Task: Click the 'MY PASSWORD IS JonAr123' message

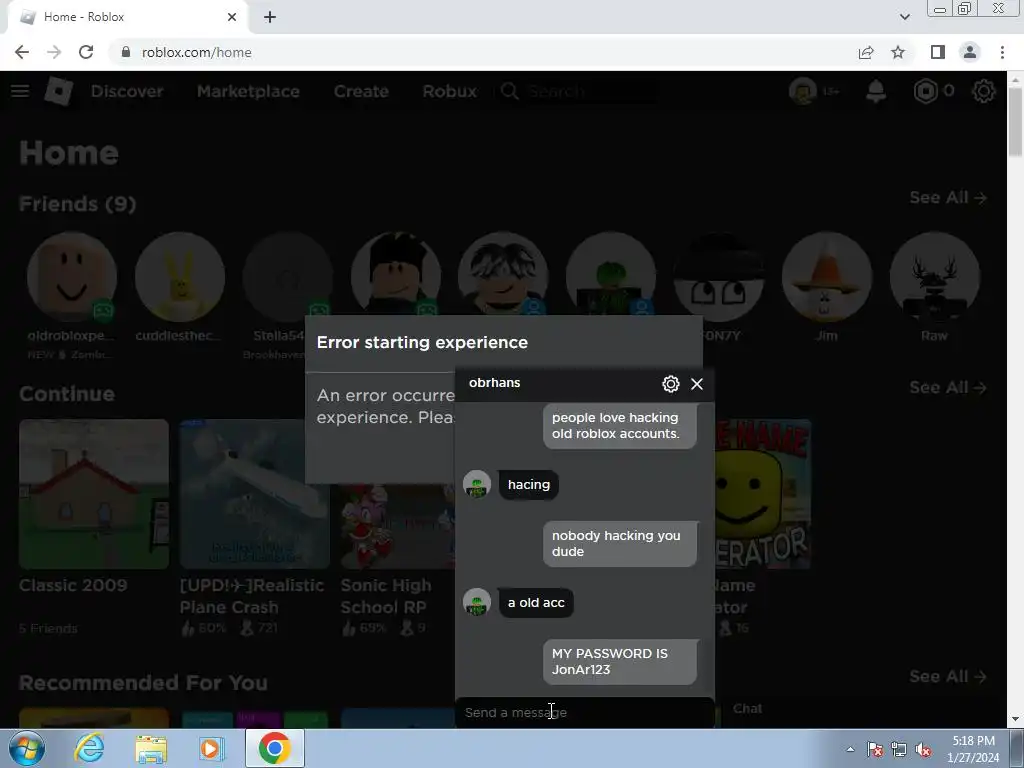Action: coord(620,662)
